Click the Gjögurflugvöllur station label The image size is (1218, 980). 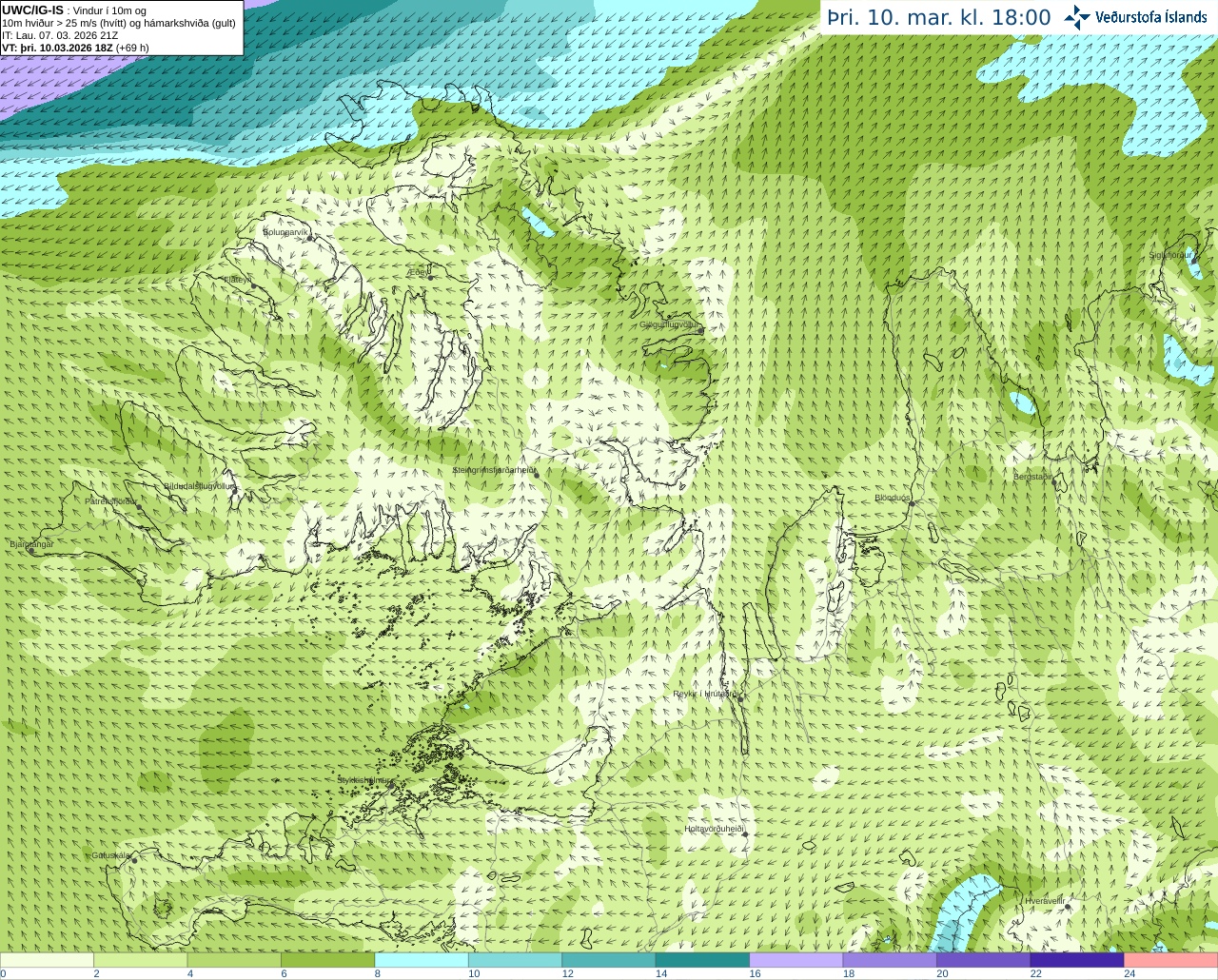670,324
